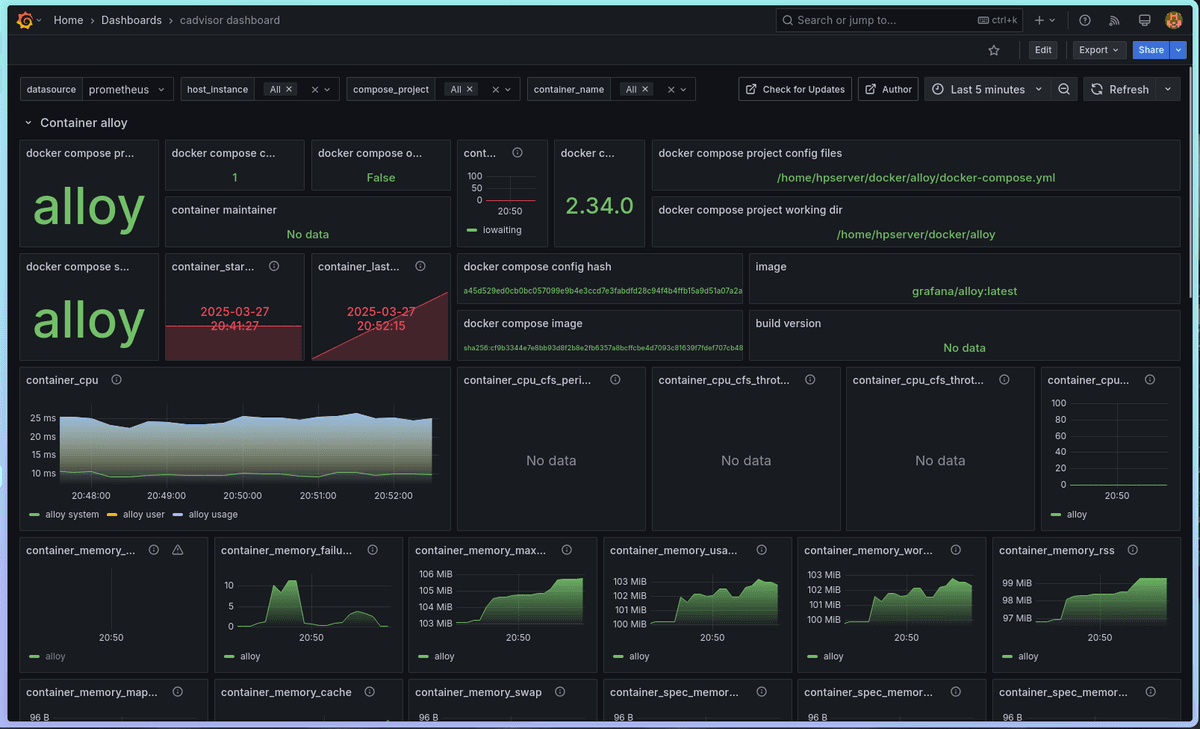
Task: Show info for container_memory_cache panel
Action: [x=372, y=692]
